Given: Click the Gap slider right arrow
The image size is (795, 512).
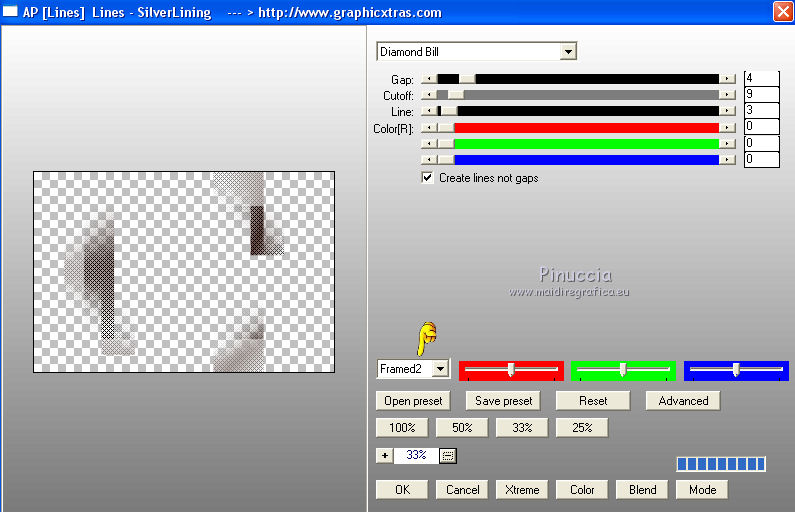Looking at the screenshot, I should pos(727,79).
